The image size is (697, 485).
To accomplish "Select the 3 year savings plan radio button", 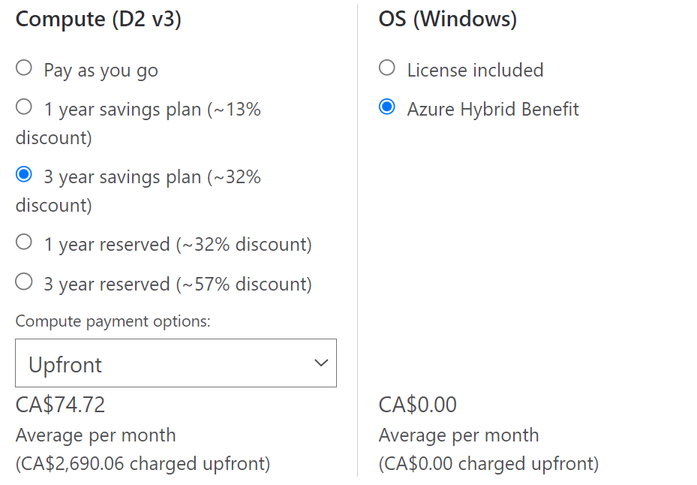I will (x=24, y=176).
